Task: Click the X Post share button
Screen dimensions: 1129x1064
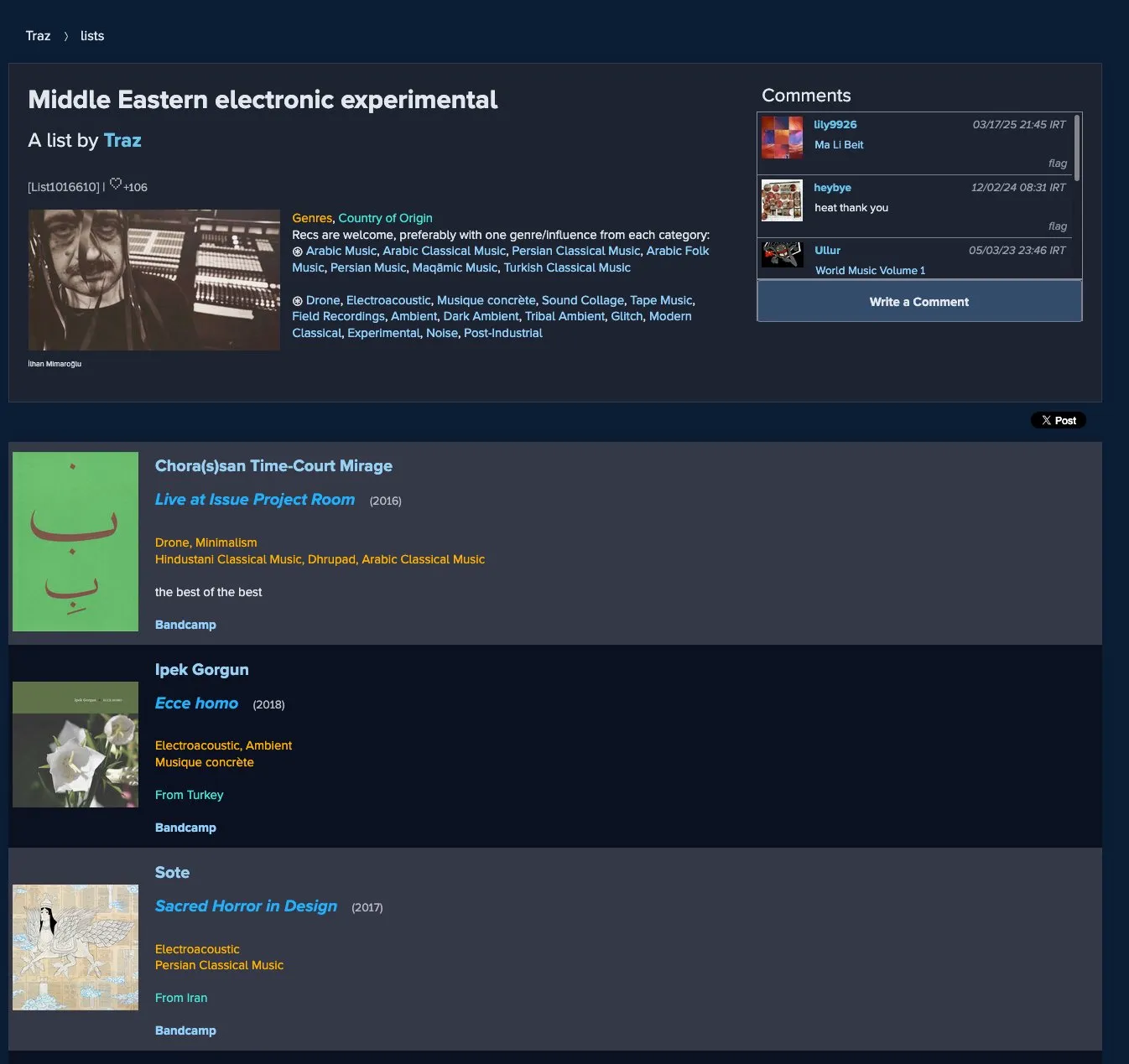Action: [1058, 420]
